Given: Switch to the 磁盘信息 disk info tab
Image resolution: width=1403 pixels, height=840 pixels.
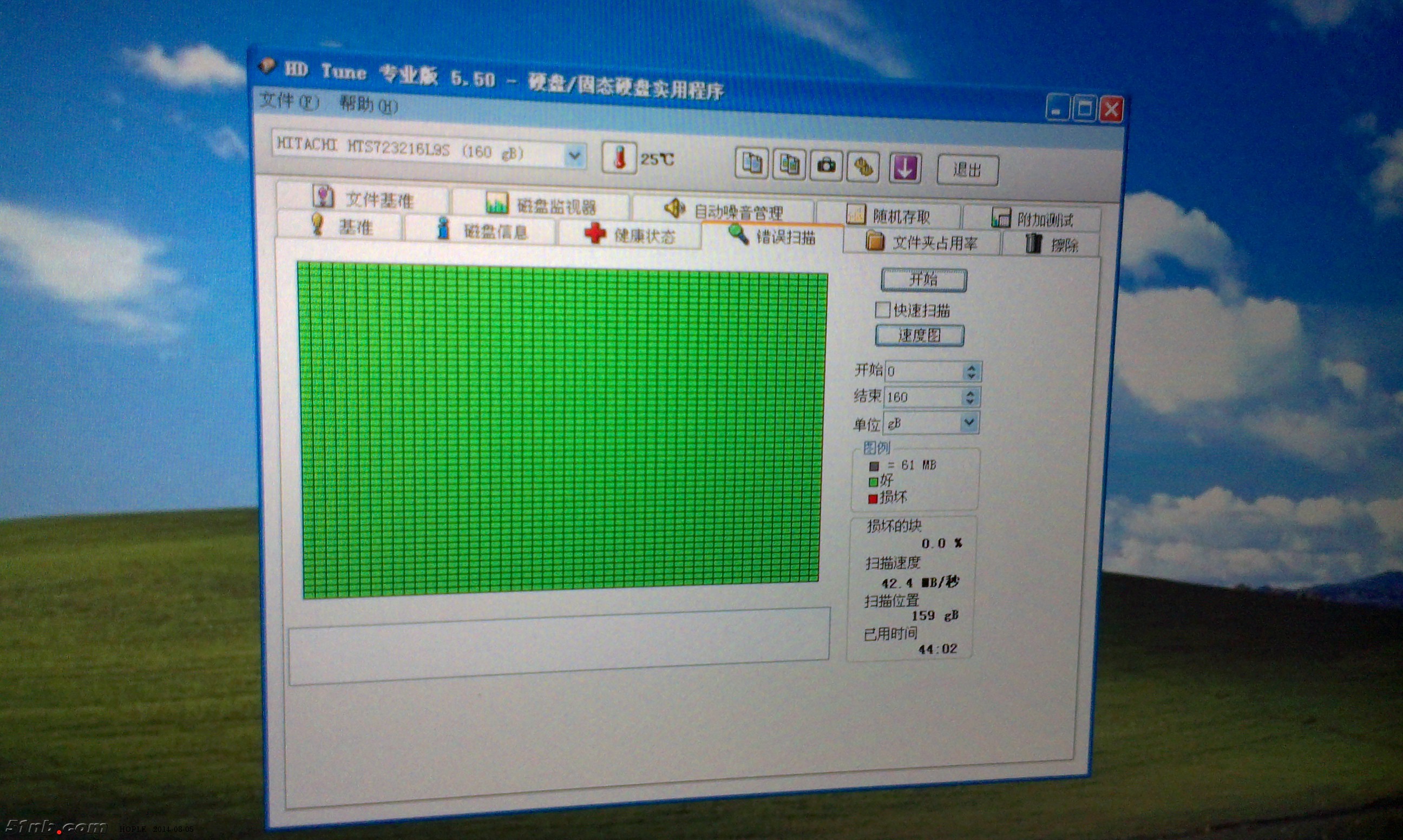Looking at the screenshot, I should pyautogui.click(x=498, y=231).
